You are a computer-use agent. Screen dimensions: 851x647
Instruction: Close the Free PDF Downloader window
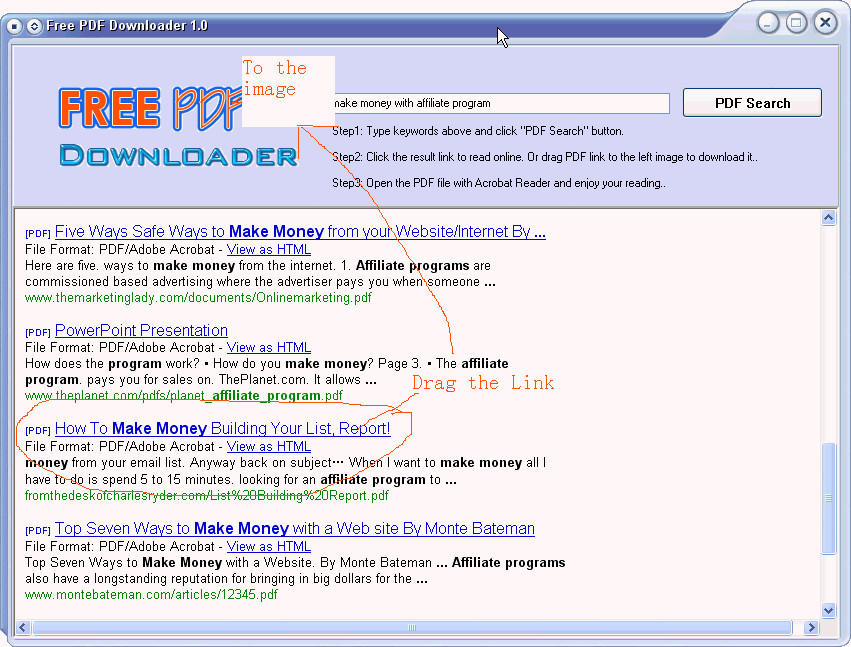click(825, 23)
